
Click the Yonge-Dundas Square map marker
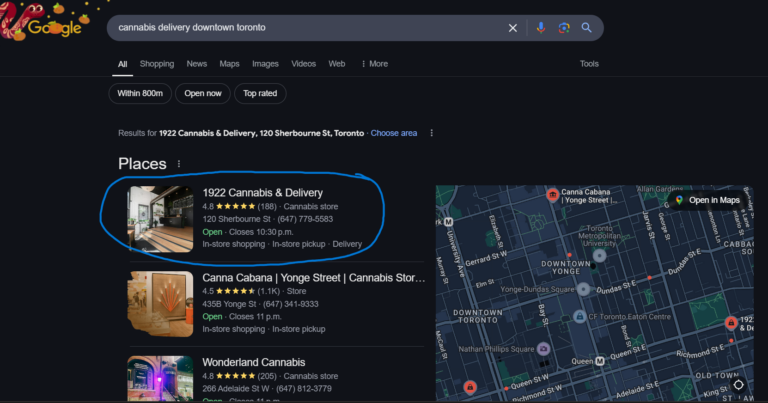pos(583,289)
